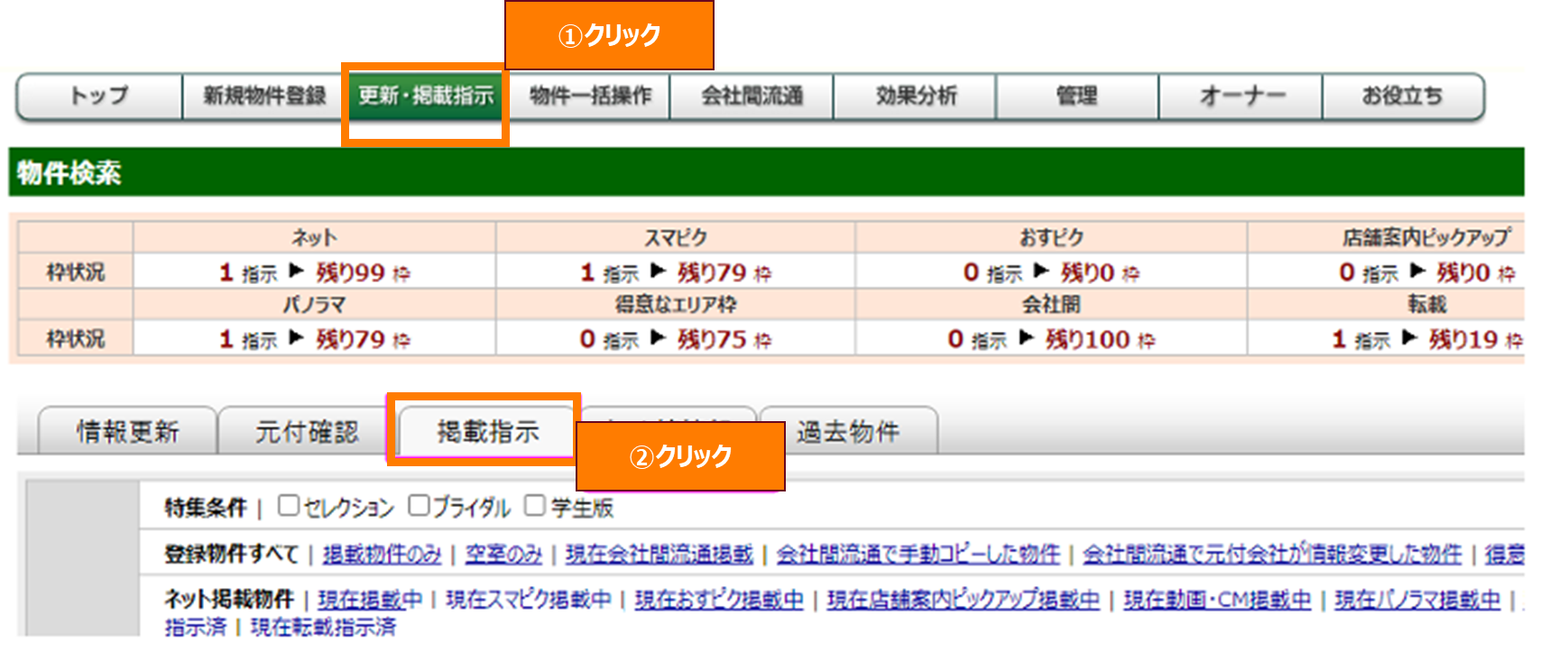The width and height of the screenshot is (1568, 652).
Task: Click the 新規物件登録 menu item
Action: (x=264, y=96)
